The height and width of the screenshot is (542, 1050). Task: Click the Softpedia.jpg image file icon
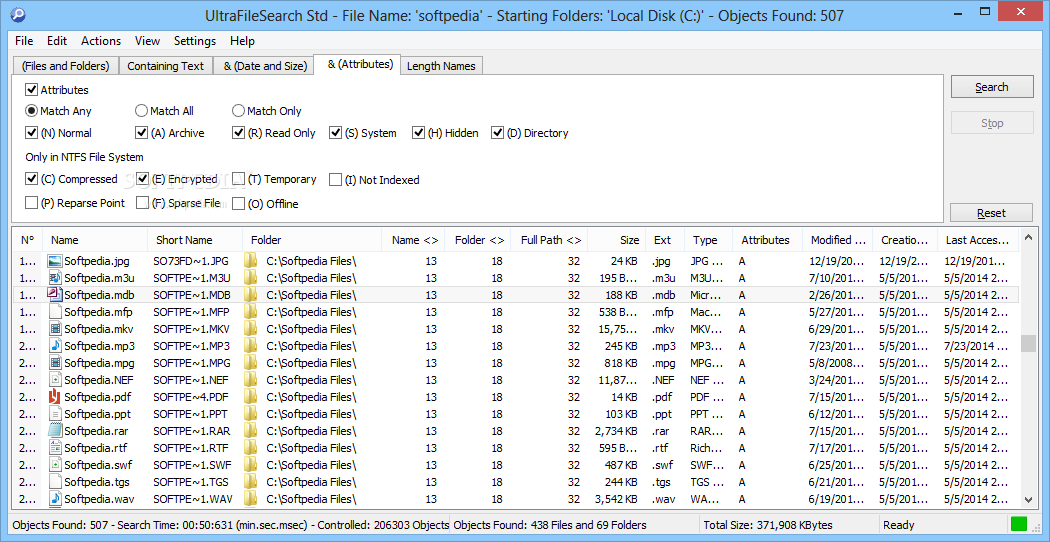pyautogui.click(x=55, y=261)
